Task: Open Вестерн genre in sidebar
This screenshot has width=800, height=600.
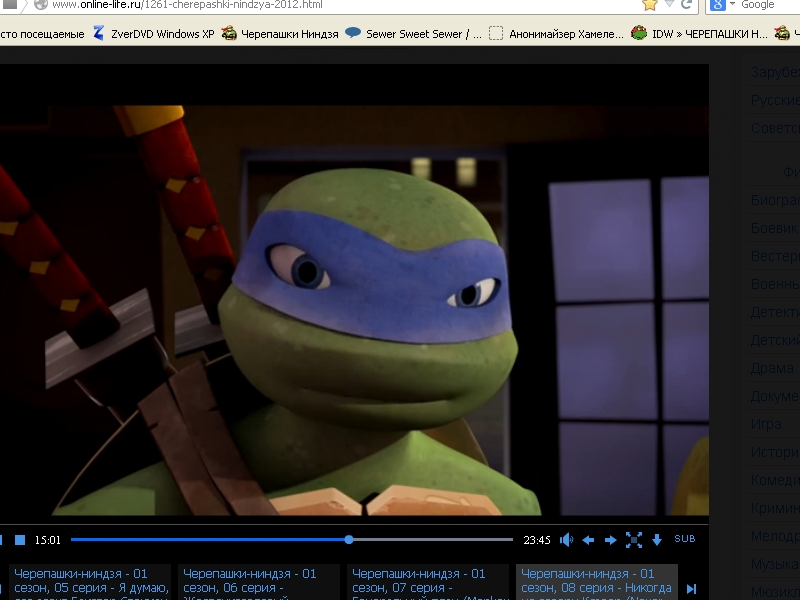Action: coord(775,256)
